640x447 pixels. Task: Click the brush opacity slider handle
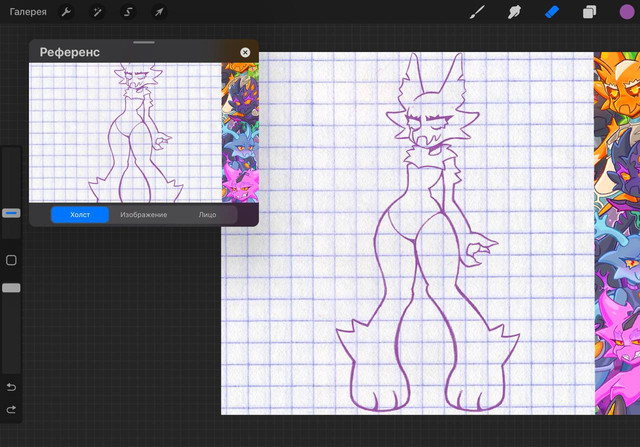click(11, 288)
